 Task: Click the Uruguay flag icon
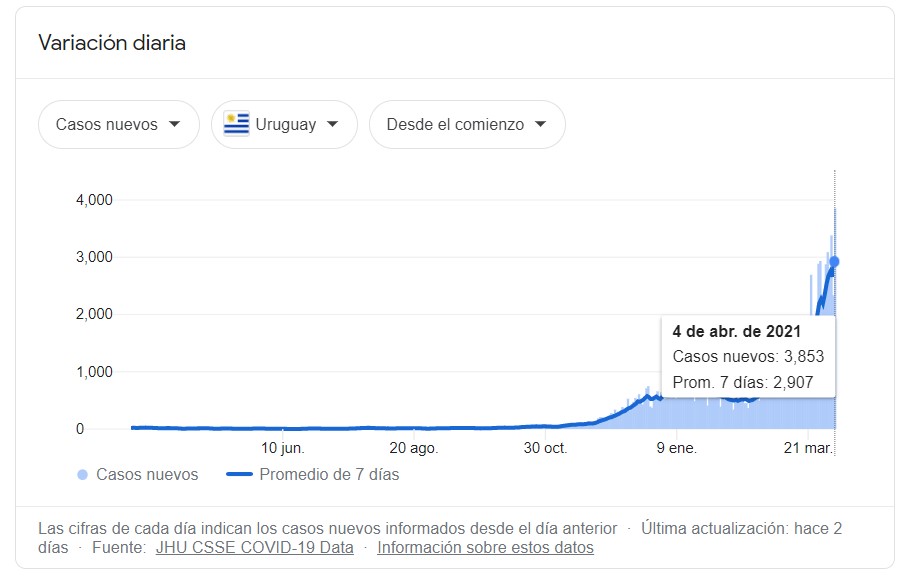coord(237,125)
